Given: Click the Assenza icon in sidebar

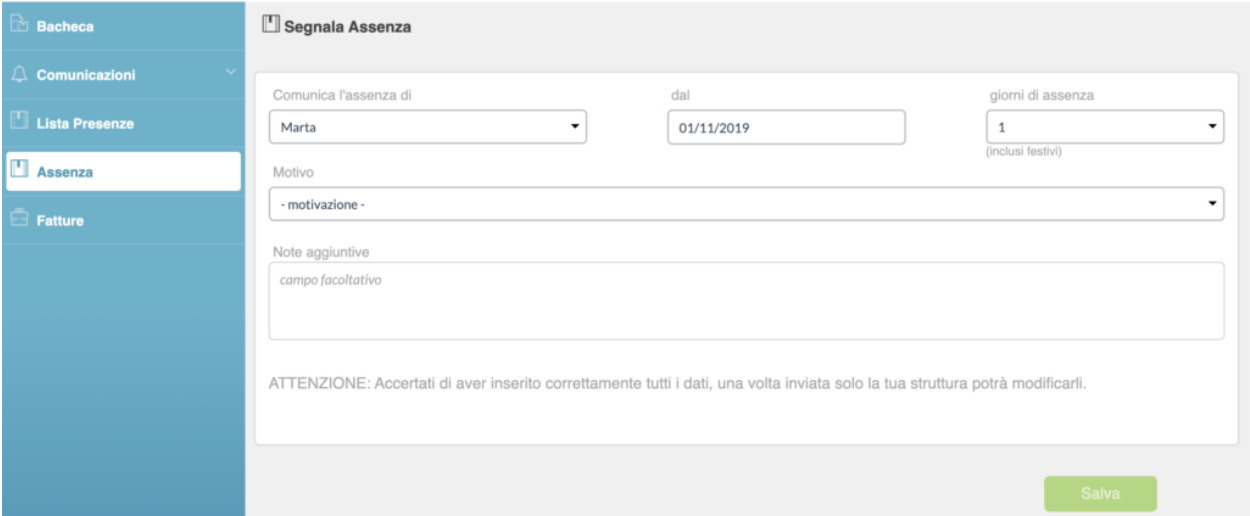Looking at the screenshot, I should click(17, 172).
